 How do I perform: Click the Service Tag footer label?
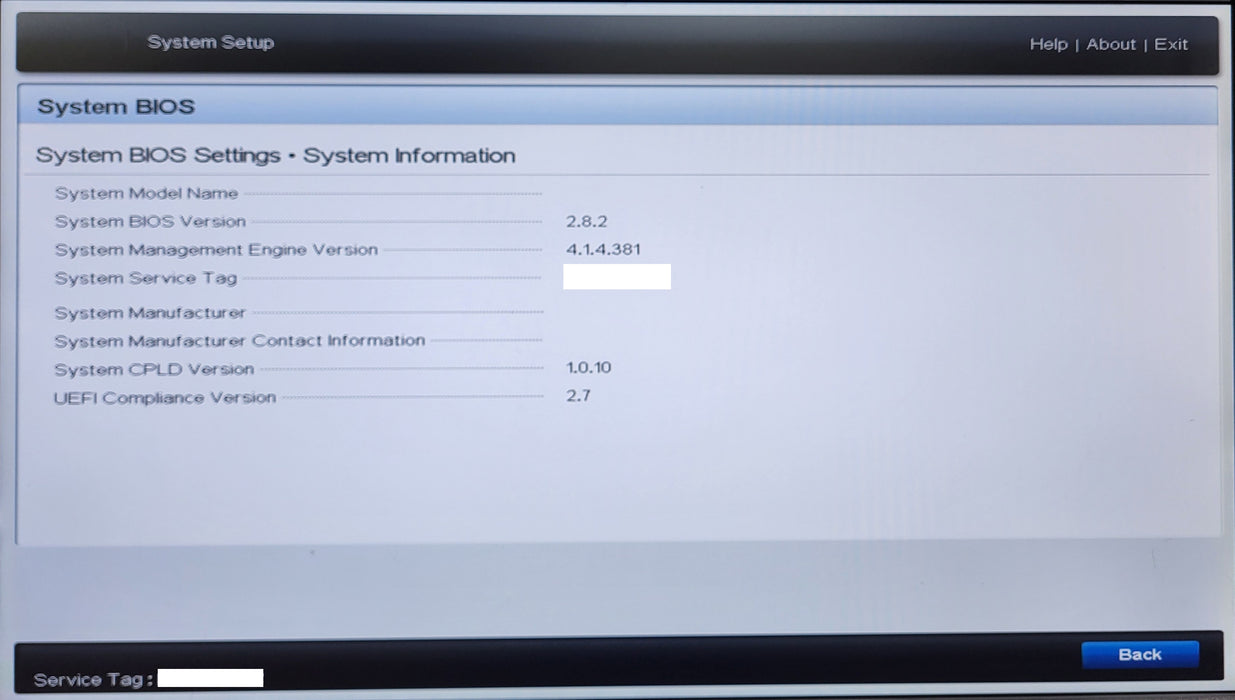pos(94,680)
